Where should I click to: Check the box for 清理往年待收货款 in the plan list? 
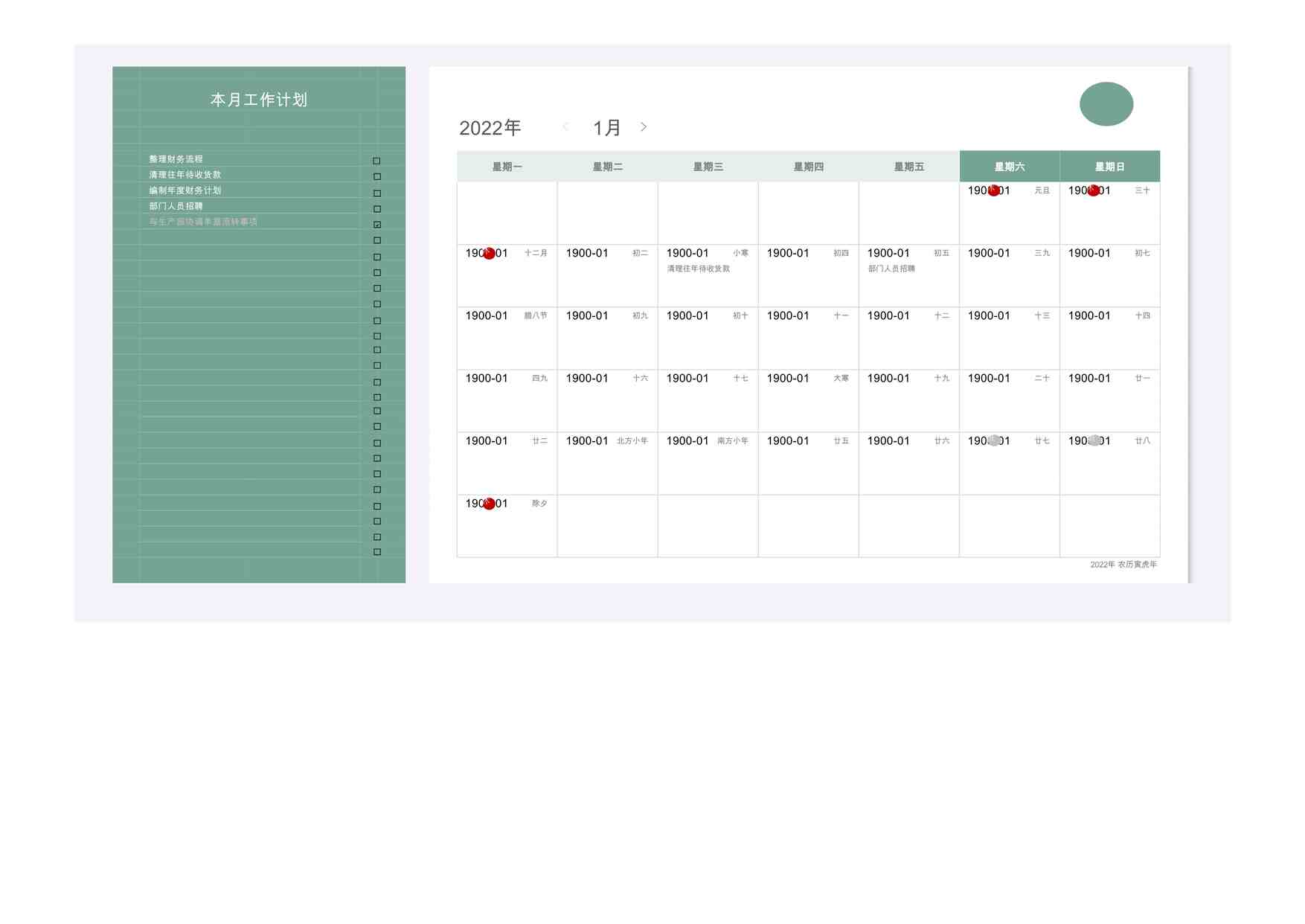coord(376,176)
